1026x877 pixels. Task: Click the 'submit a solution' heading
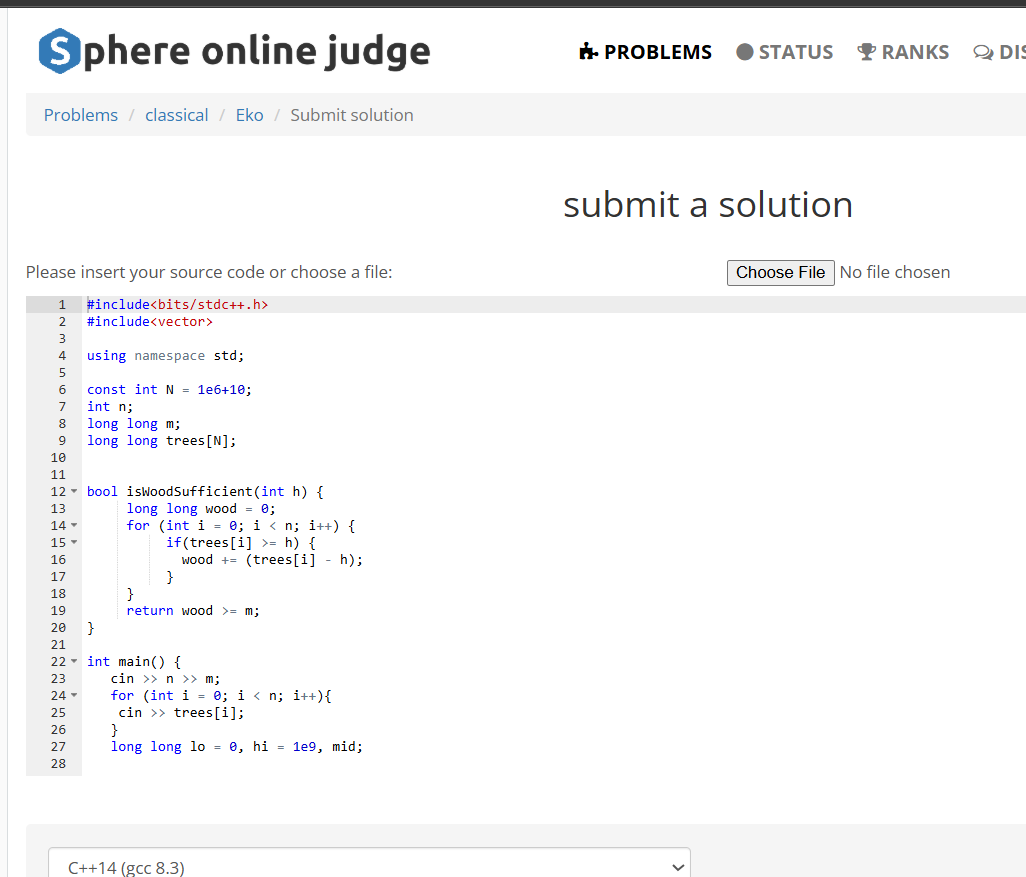(708, 205)
